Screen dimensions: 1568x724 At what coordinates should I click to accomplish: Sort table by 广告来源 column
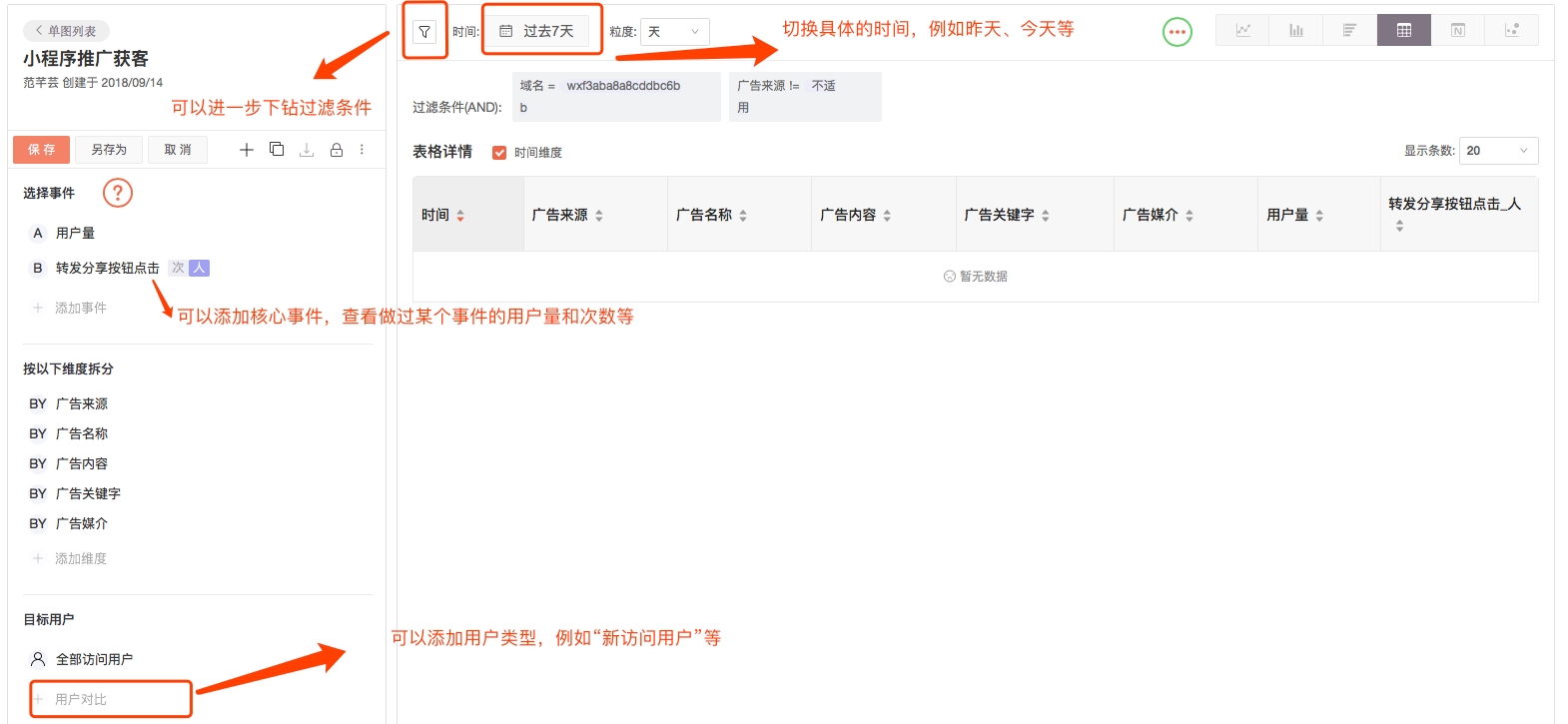tap(598, 216)
